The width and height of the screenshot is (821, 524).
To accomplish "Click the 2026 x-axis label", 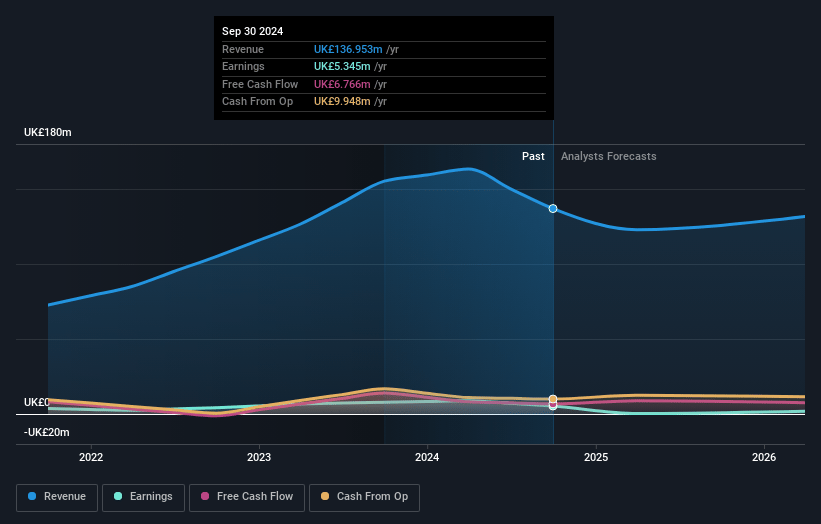I will (764, 457).
